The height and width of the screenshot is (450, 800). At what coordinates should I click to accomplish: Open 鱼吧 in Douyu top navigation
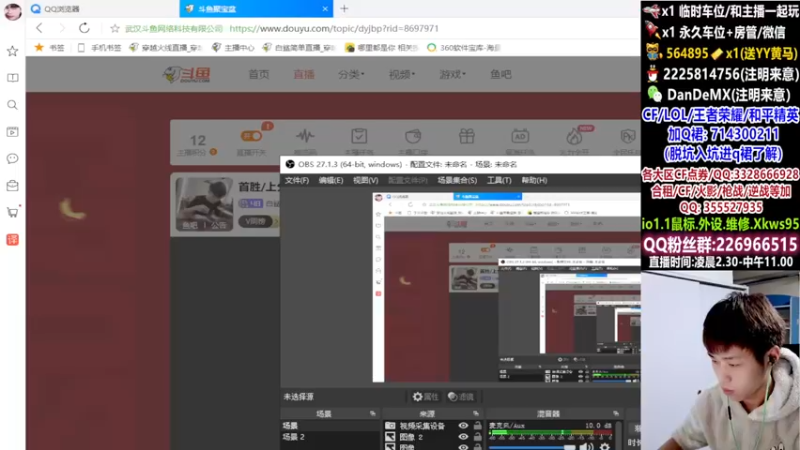(x=501, y=74)
